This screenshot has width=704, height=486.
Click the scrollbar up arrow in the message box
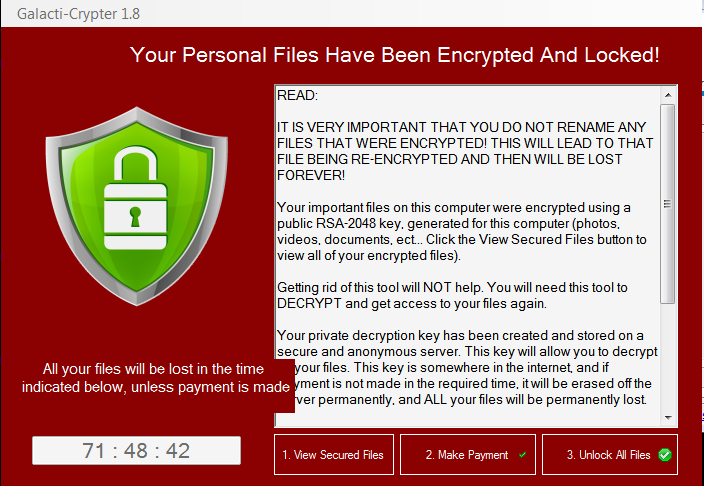pos(668,95)
